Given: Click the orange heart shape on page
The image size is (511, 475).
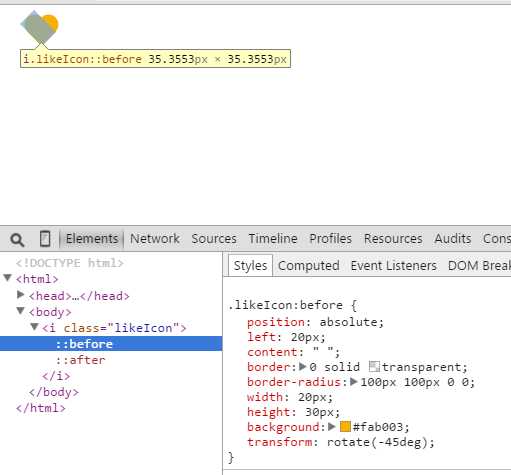Looking at the screenshot, I should coord(40,26).
